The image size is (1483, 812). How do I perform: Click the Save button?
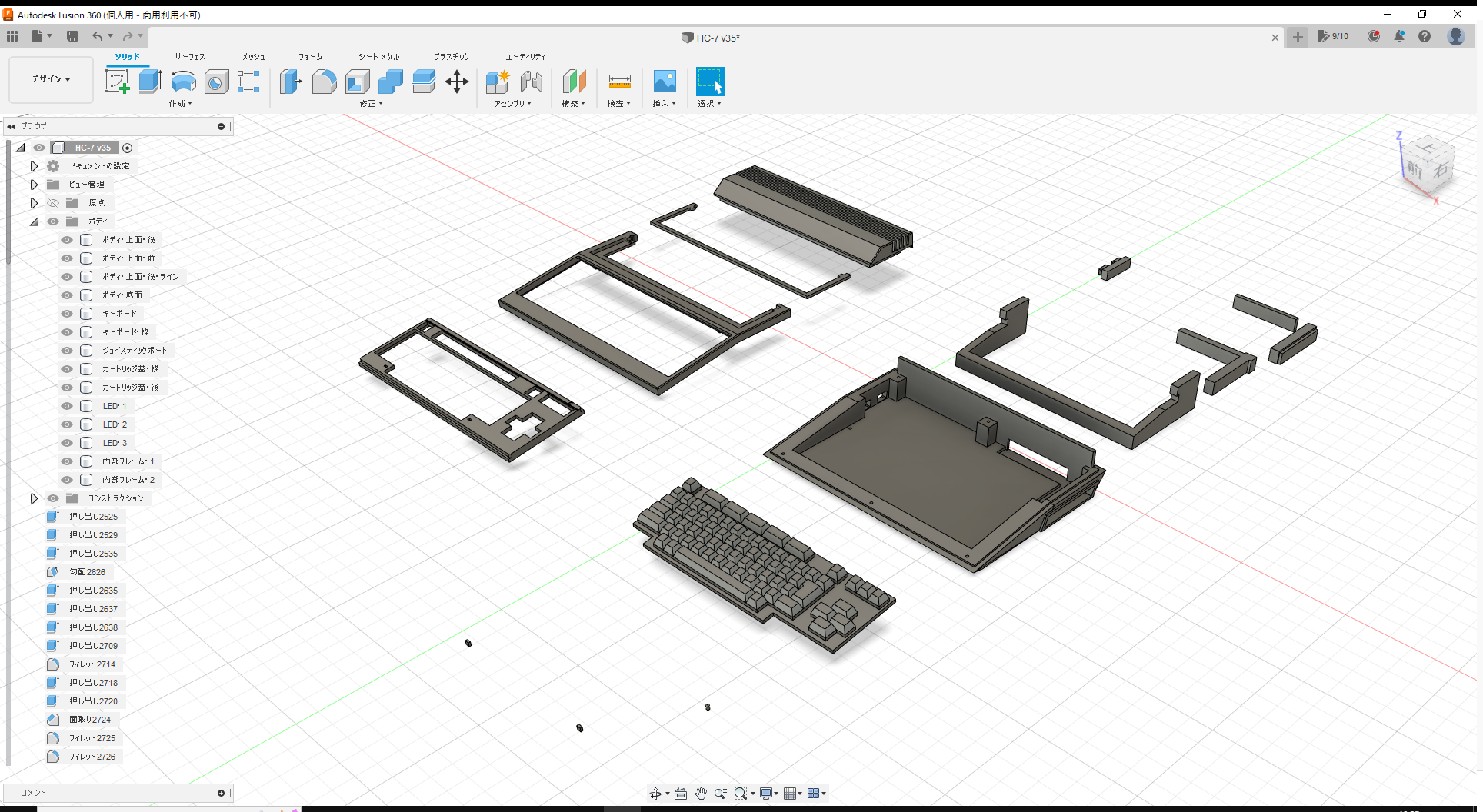tap(72, 36)
